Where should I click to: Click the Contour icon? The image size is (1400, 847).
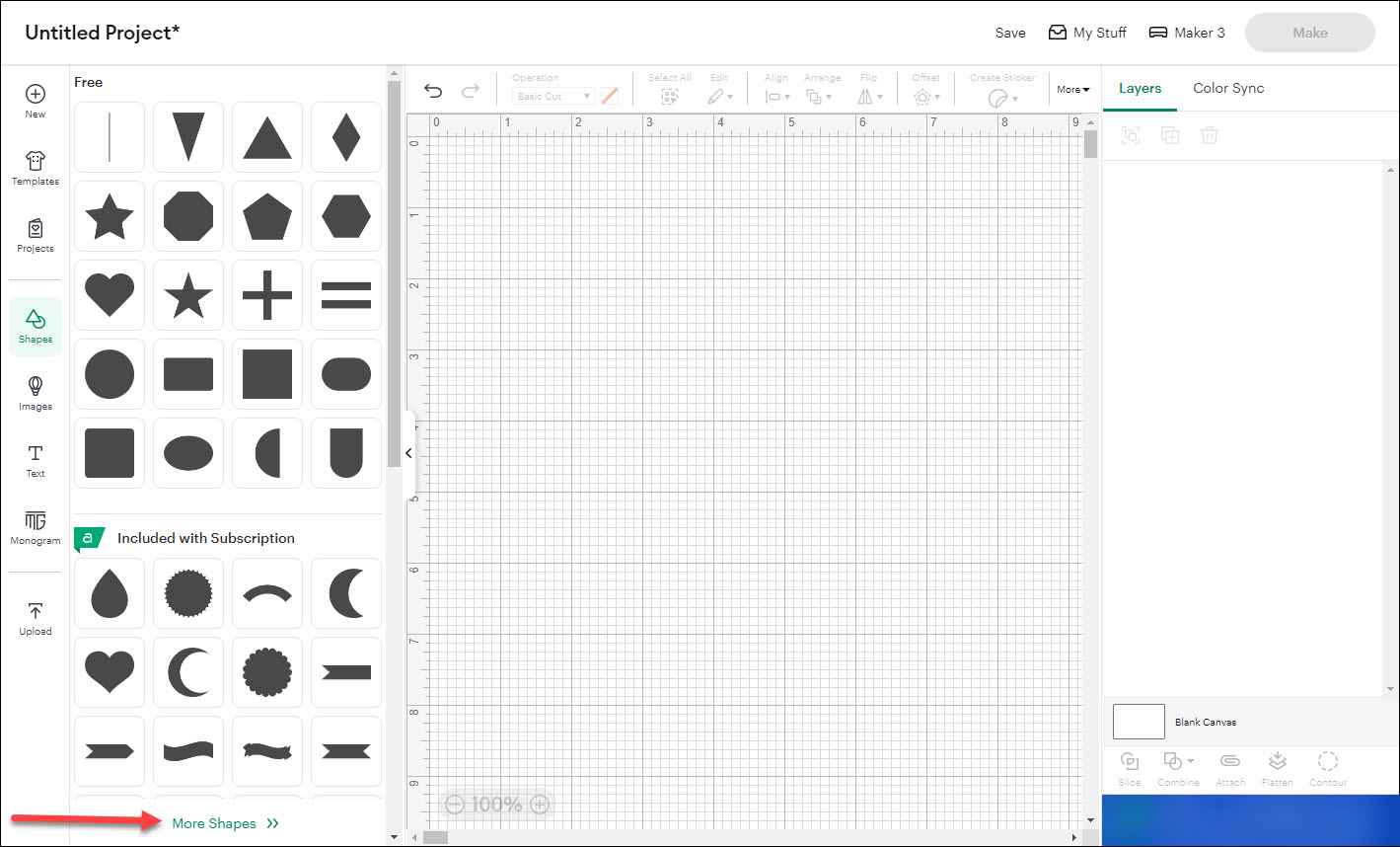(1327, 768)
